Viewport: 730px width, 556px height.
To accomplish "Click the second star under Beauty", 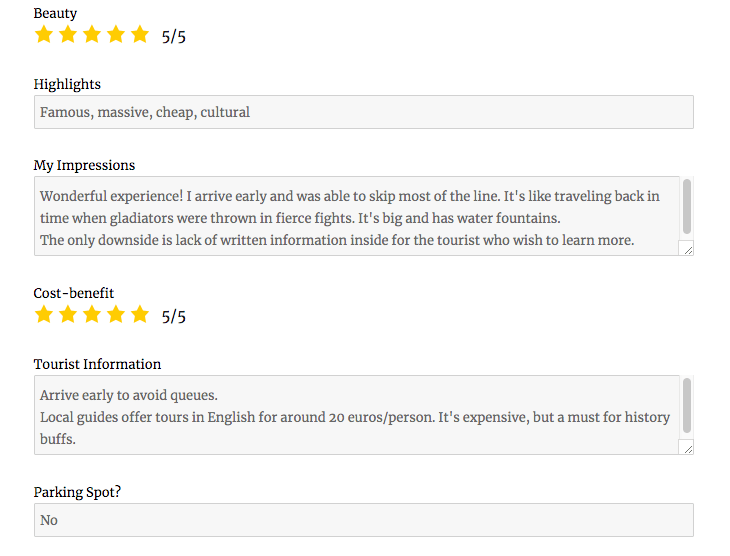I will pos(67,35).
